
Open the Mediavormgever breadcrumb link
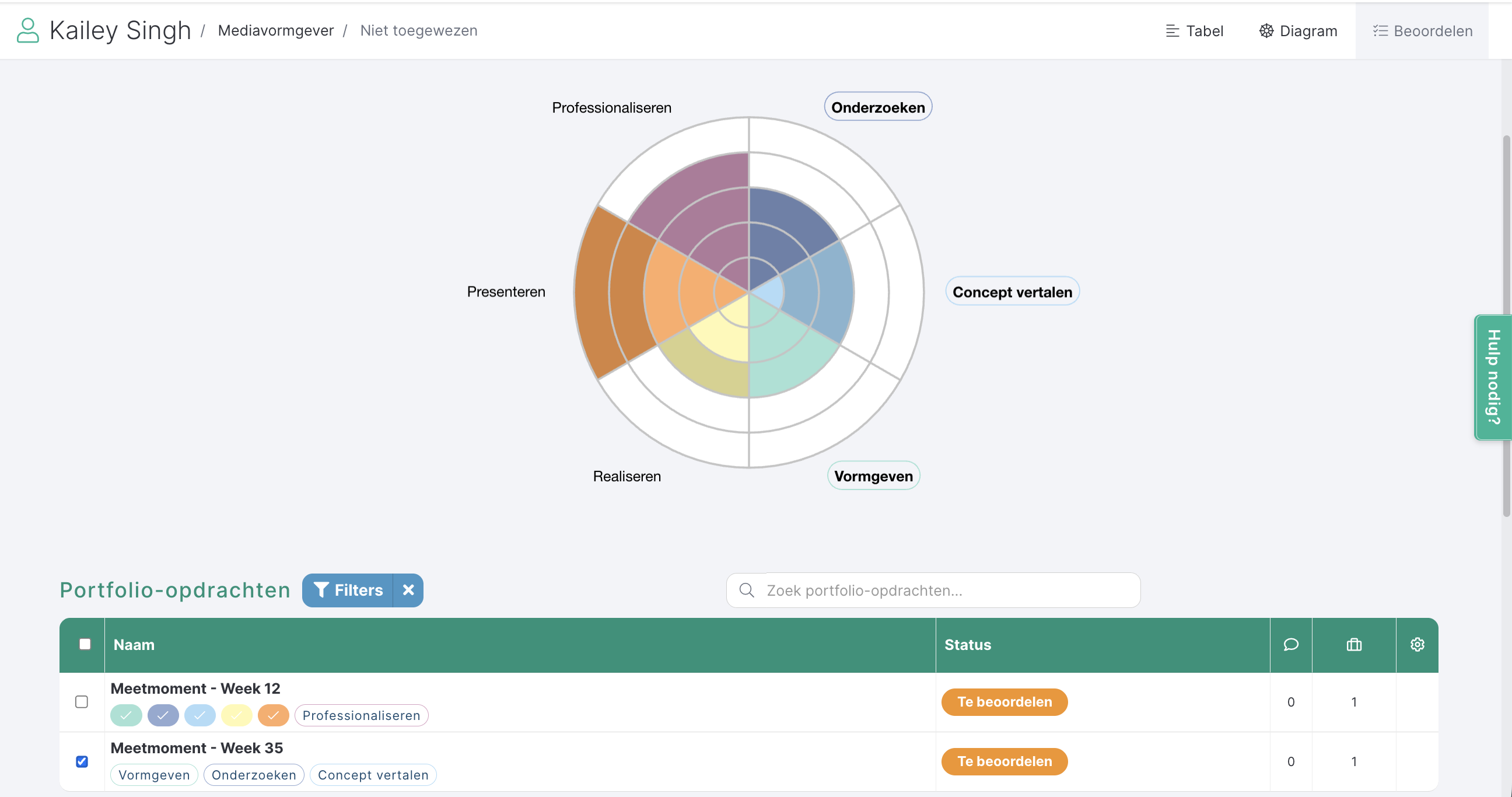click(x=275, y=30)
